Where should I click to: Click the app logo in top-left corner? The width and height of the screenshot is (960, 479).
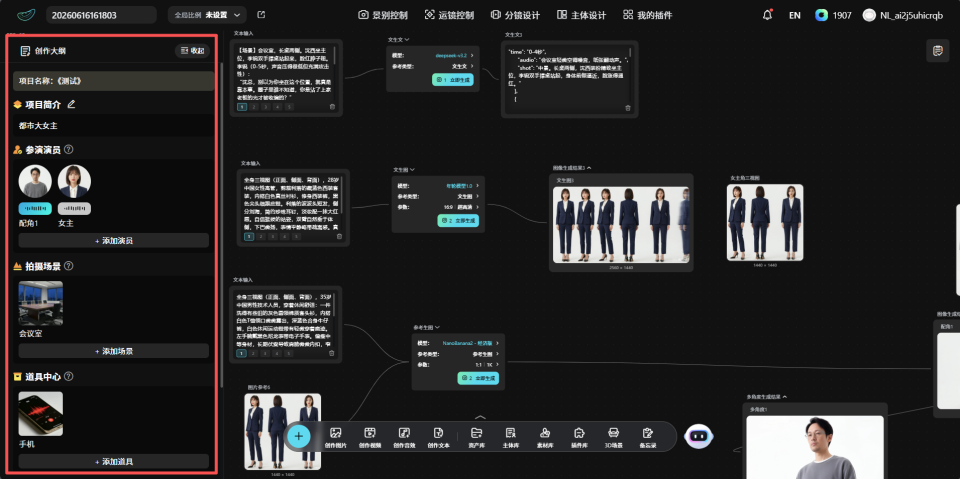pyautogui.click(x=26, y=15)
